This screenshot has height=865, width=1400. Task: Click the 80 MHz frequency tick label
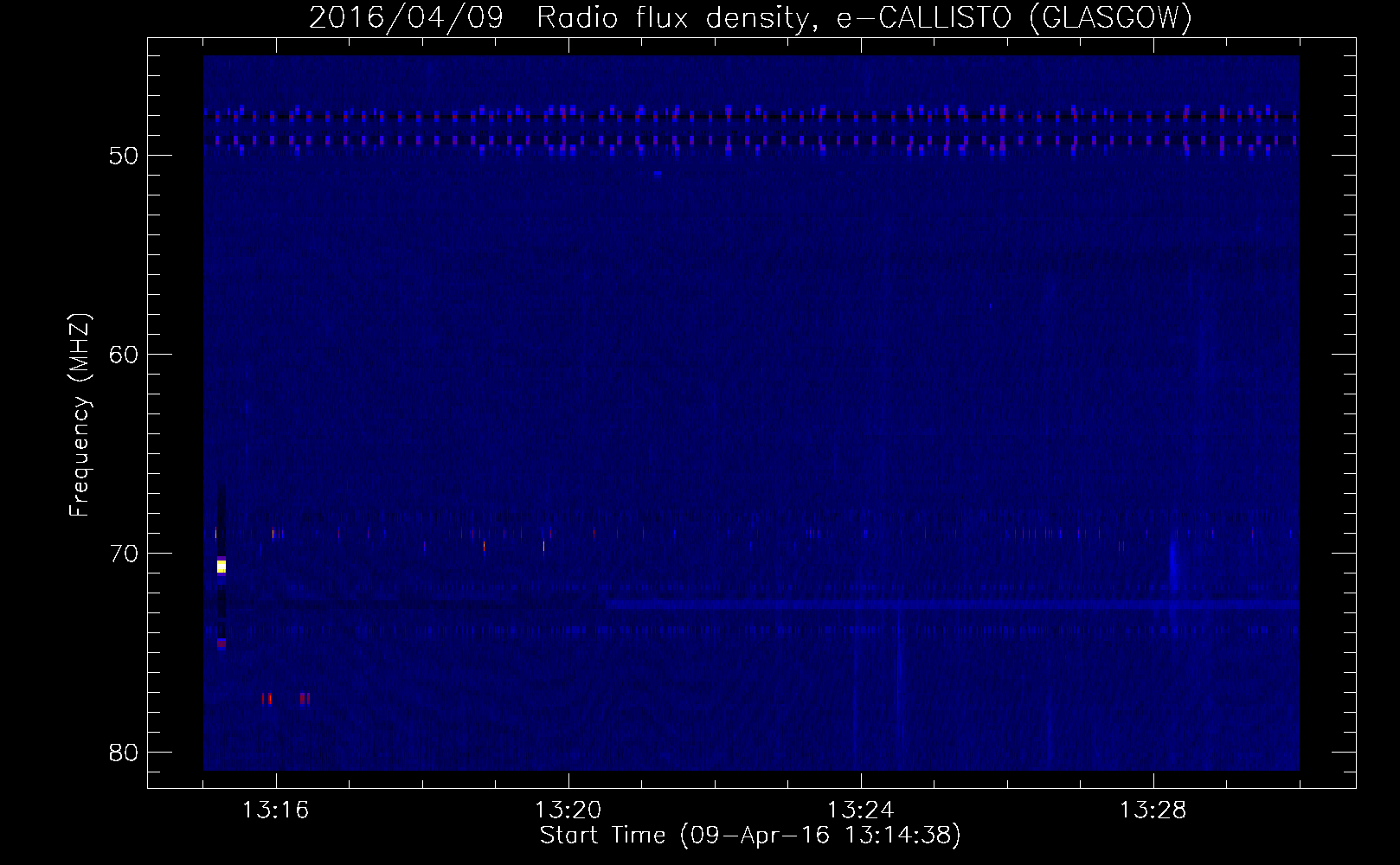[x=124, y=753]
